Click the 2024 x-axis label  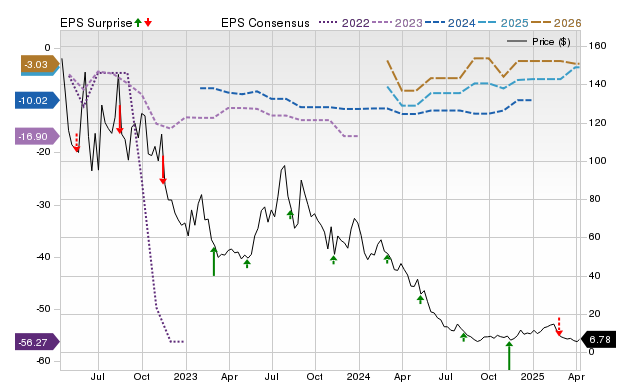[358, 376]
